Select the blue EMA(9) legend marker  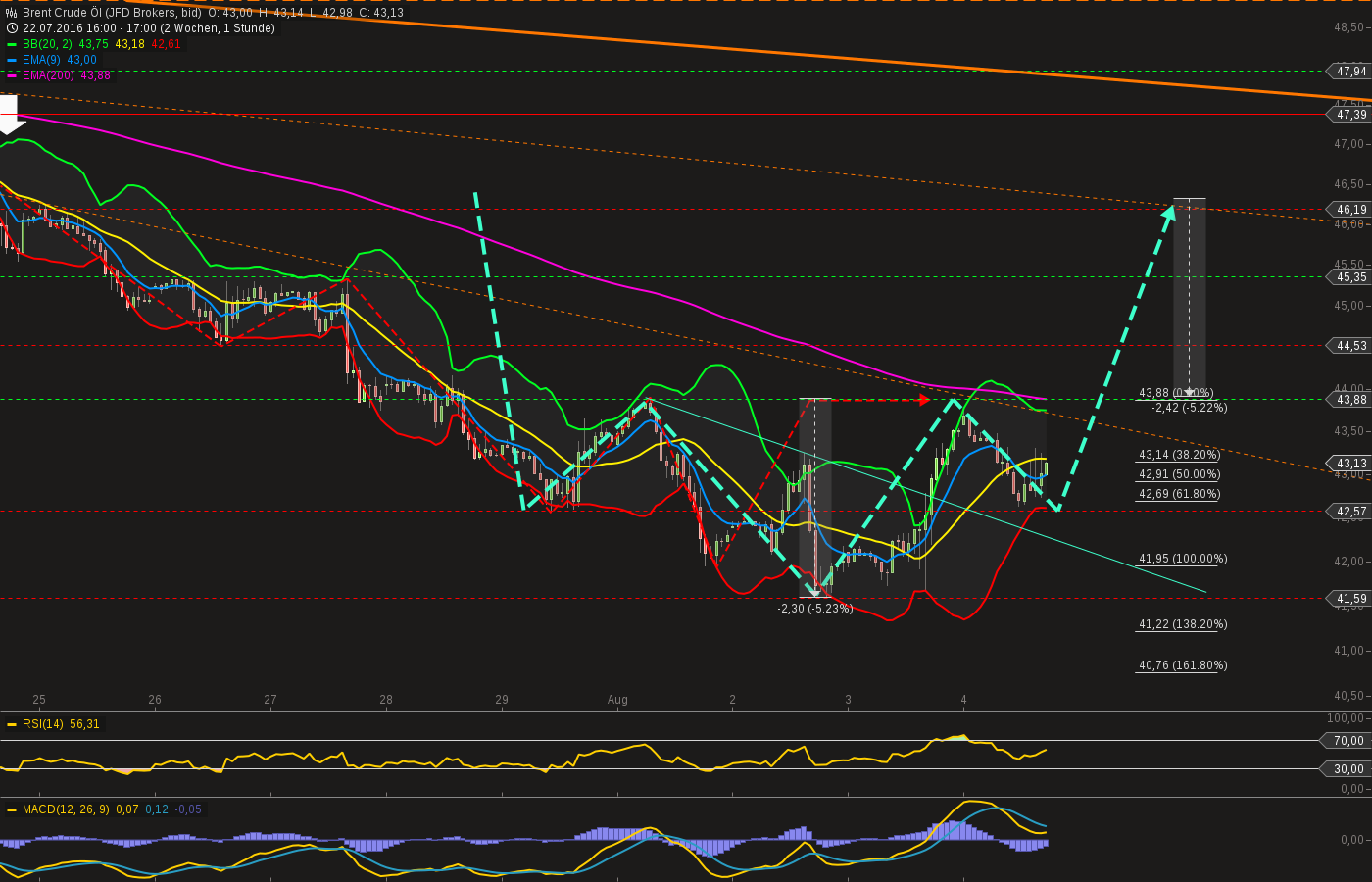(12, 60)
